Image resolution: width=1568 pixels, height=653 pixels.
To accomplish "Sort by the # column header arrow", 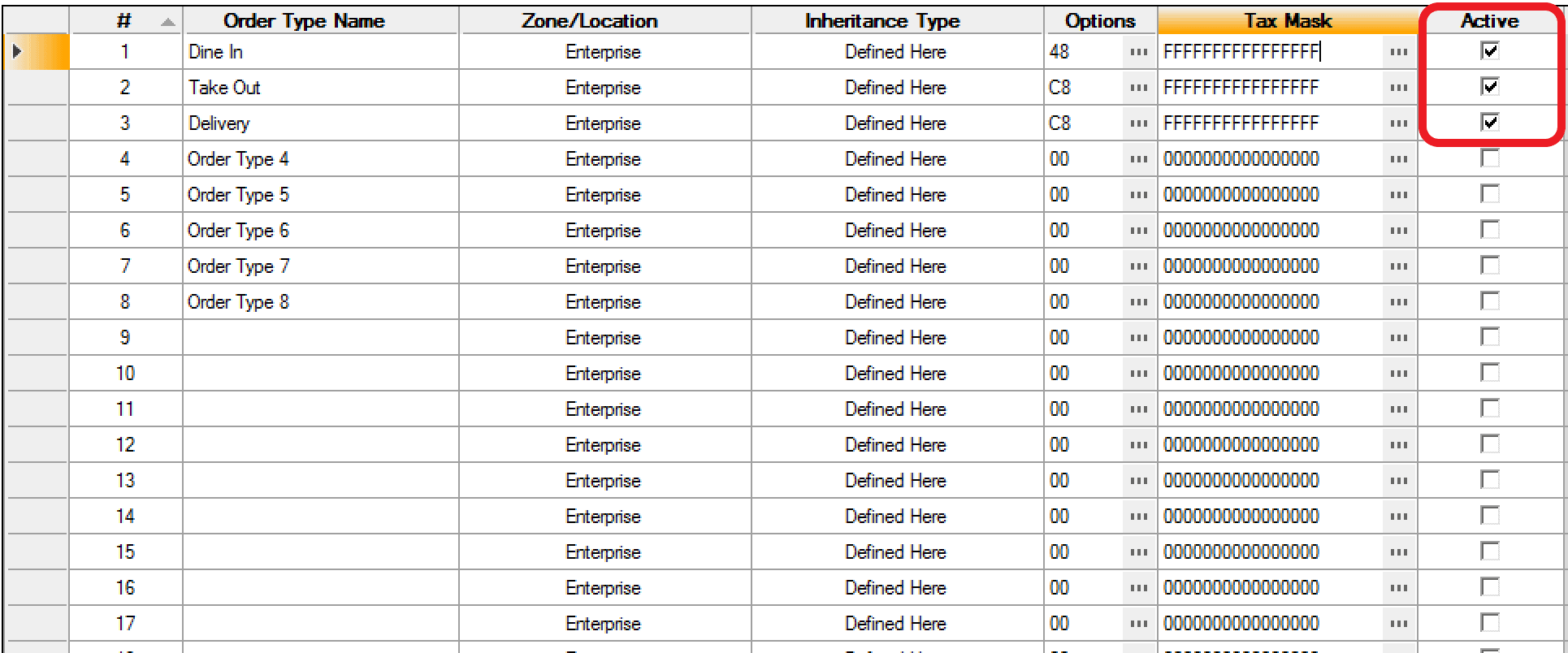I will pos(168,22).
